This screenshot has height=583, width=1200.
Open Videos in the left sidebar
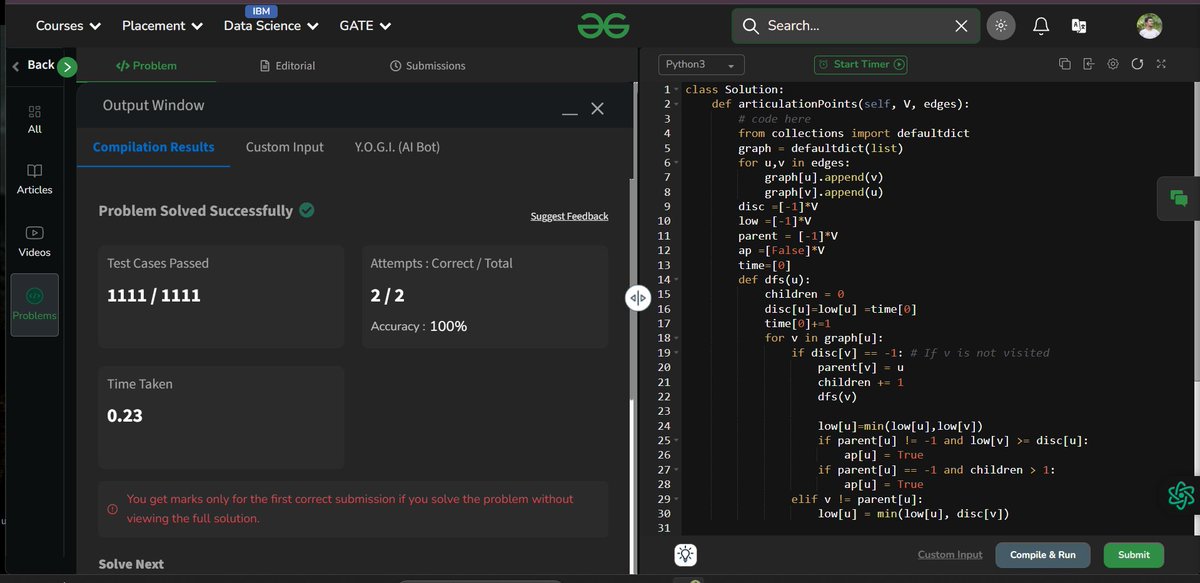(35, 241)
